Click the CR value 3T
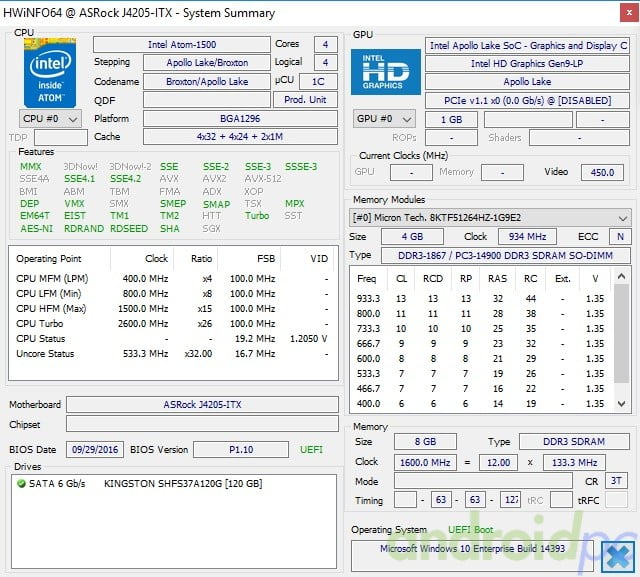 click(x=616, y=481)
